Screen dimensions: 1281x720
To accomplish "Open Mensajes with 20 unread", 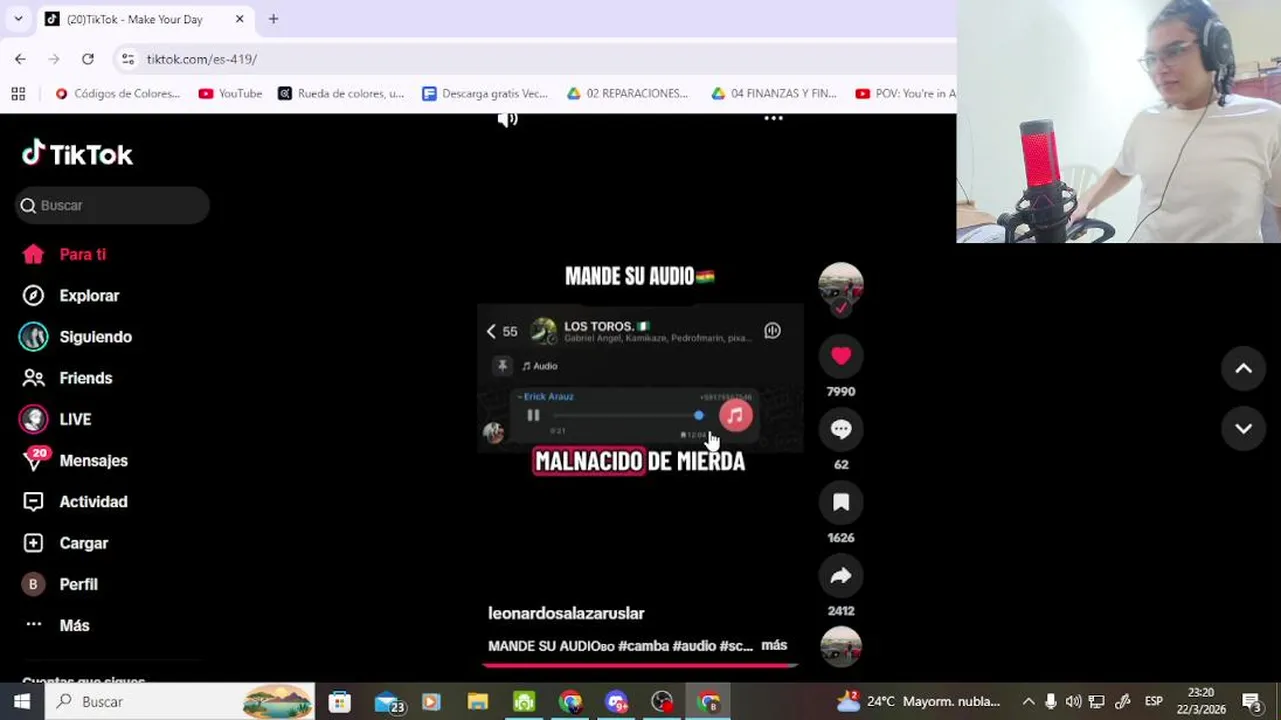I will 75,460.
